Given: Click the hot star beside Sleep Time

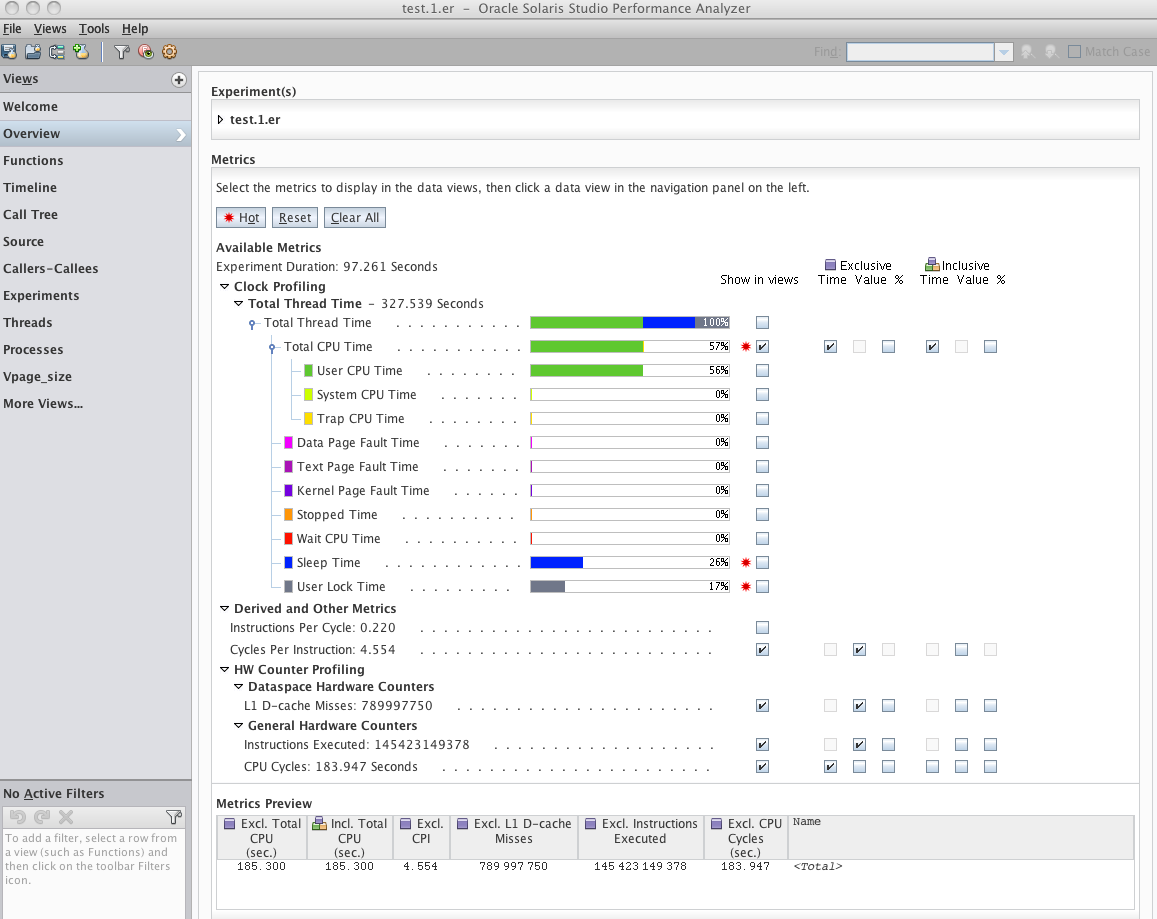Looking at the screenshot, I should (746, 562).
